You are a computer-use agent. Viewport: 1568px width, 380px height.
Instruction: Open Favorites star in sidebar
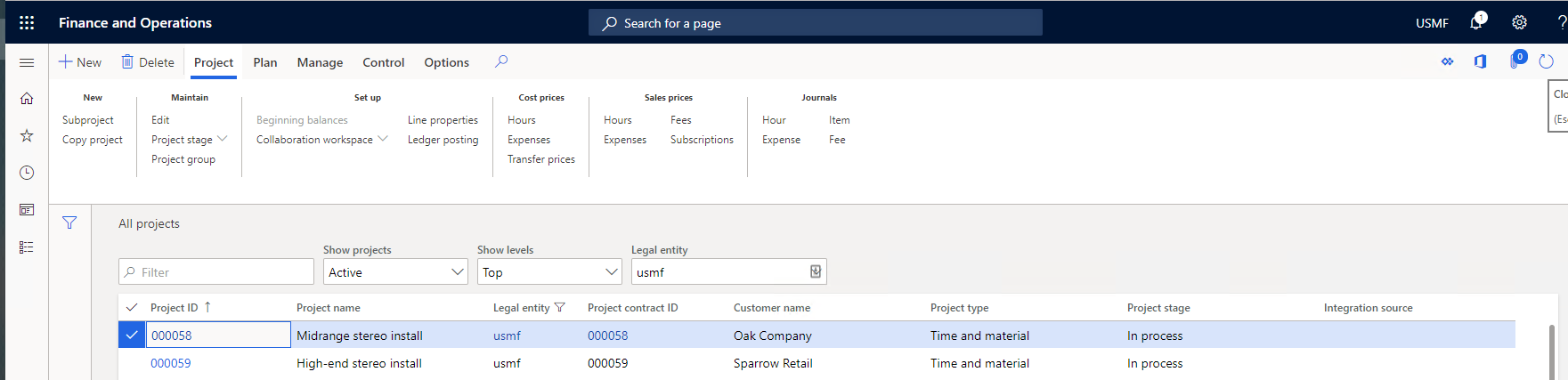[x=27, y=135]
